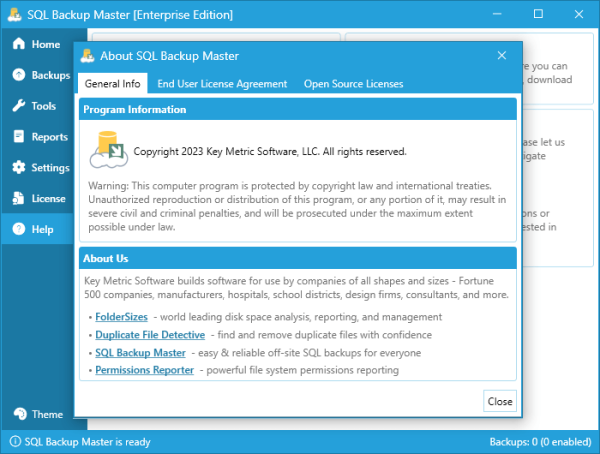Click 'world leading disk space analysis' description
Image resolution: width=600 pixels, height=454 pixels.
pyautogui.click(x=301, y=317)
